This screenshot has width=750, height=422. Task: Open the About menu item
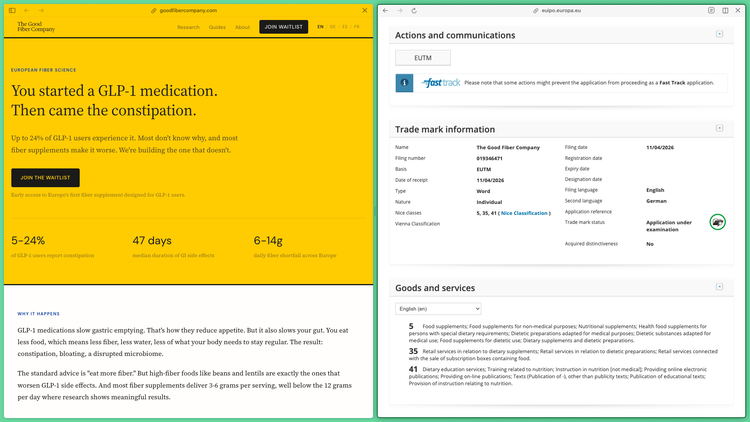click(x=243, y=27)
